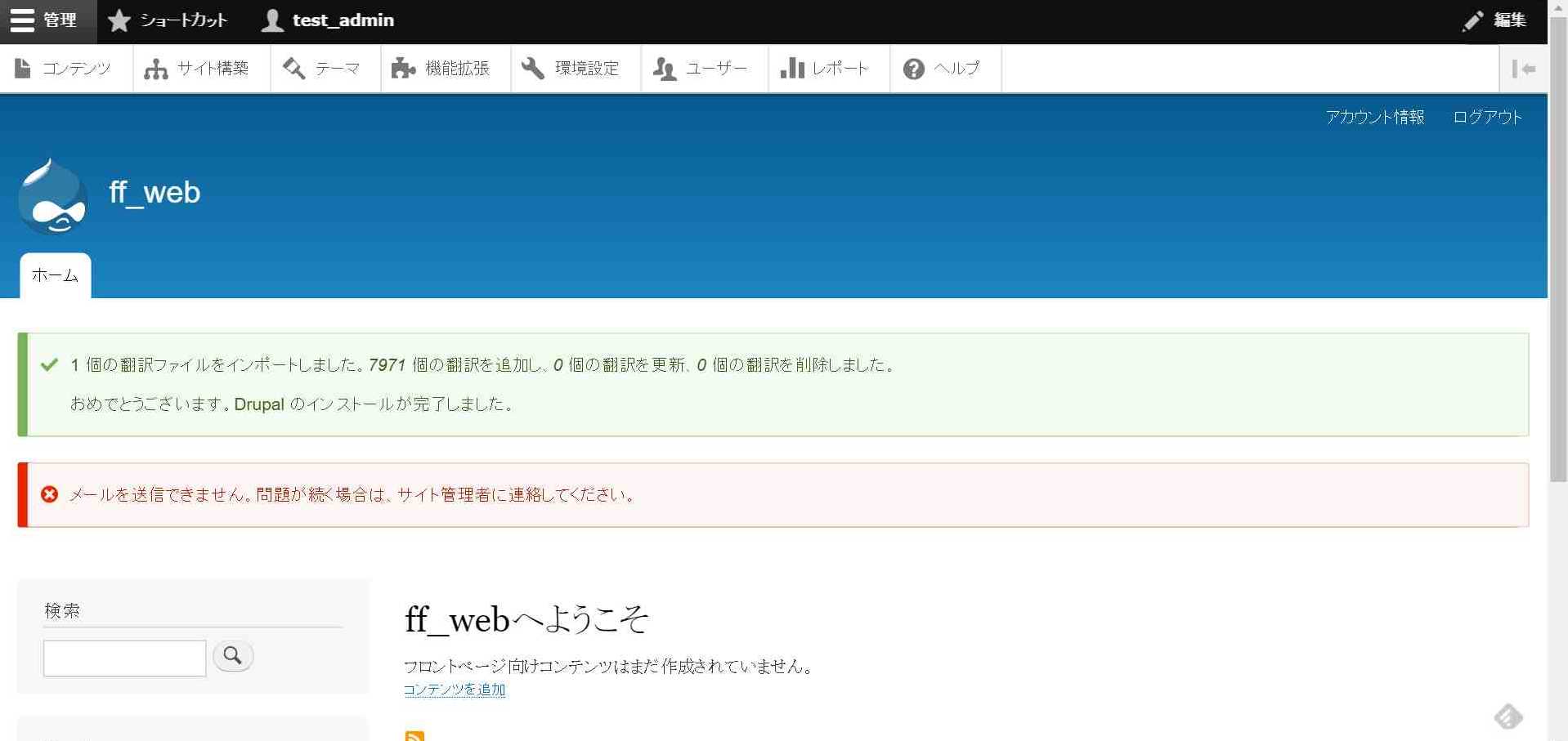Screen dimensions: 1568x741
Task: Click the green checkmark status icon
Action: 49,364
